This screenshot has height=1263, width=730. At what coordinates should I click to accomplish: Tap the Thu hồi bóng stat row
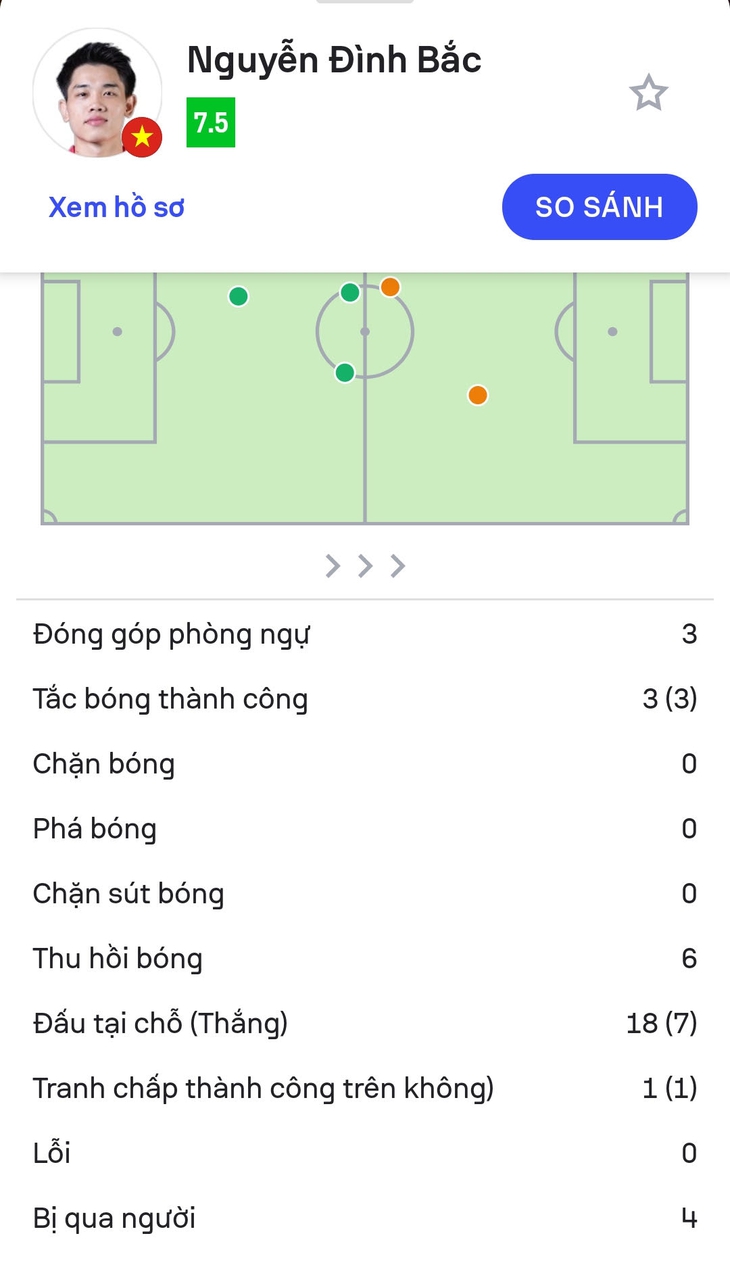(x=365, y=959)
